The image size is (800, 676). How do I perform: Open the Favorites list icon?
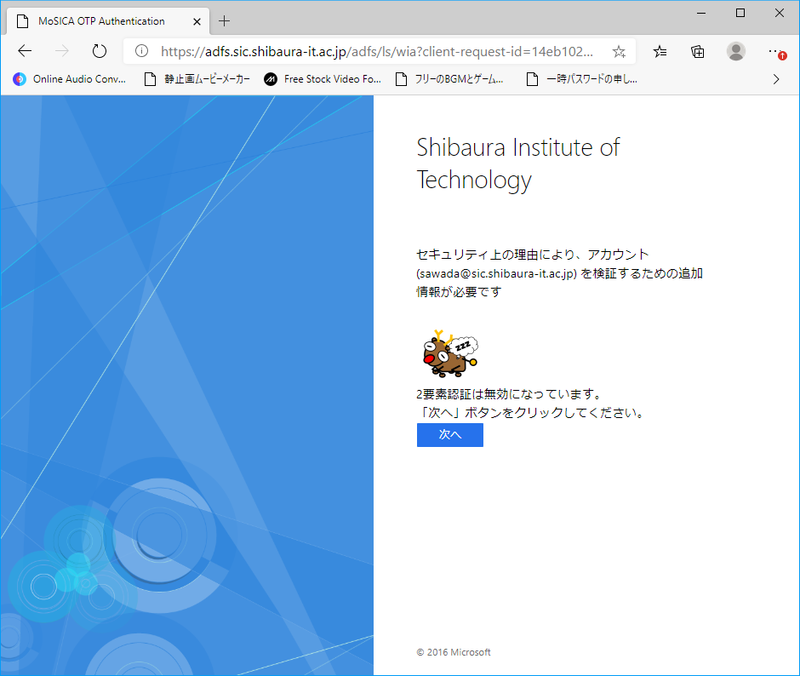[661, 51]
